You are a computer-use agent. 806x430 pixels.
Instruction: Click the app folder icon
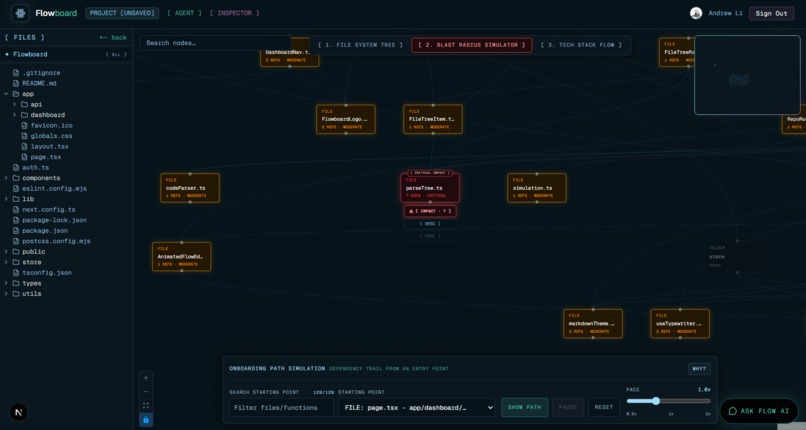tap(16, 94)
